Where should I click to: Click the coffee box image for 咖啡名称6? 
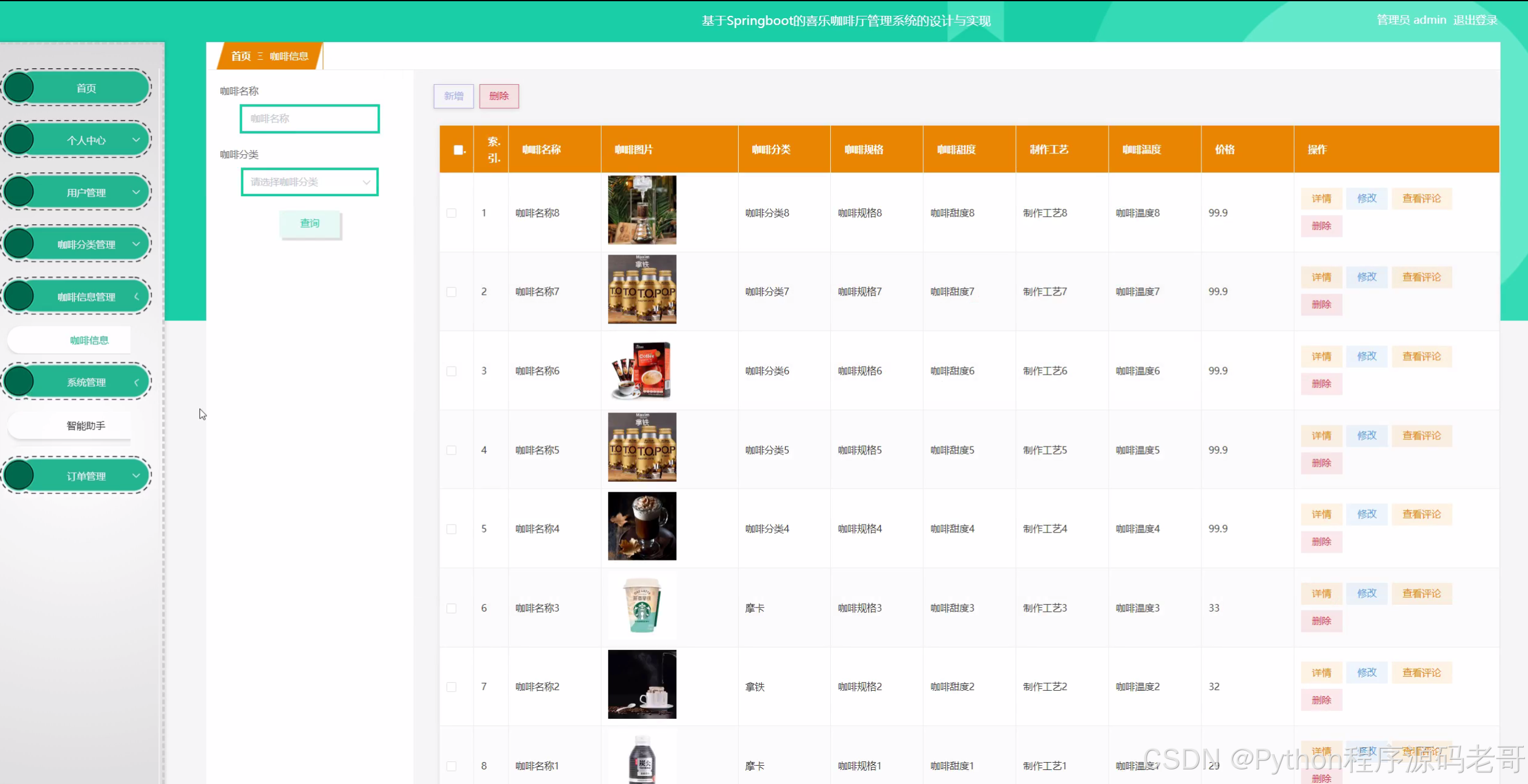coord(642,370)
